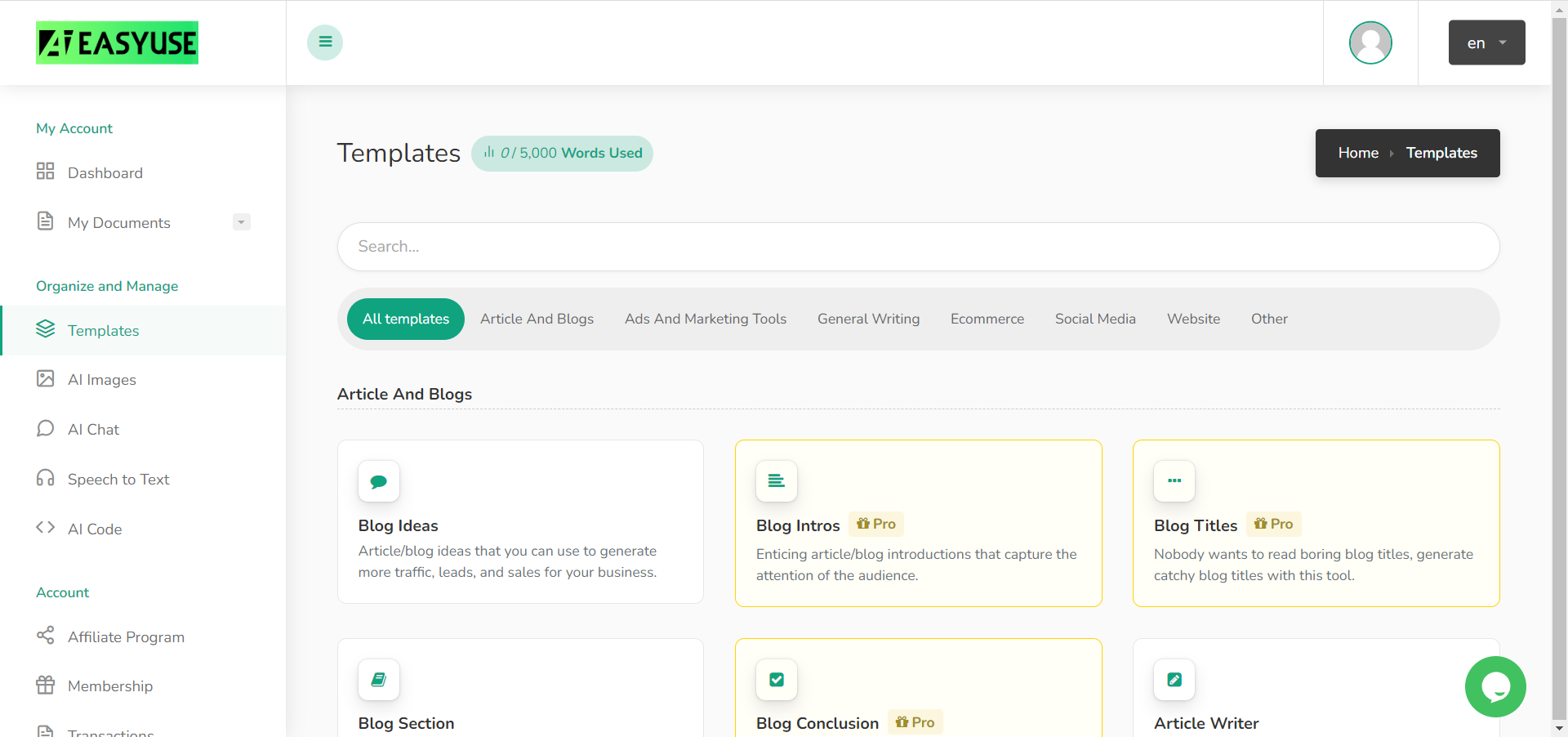Select the Ecommerce templates tab

(987, 319)
